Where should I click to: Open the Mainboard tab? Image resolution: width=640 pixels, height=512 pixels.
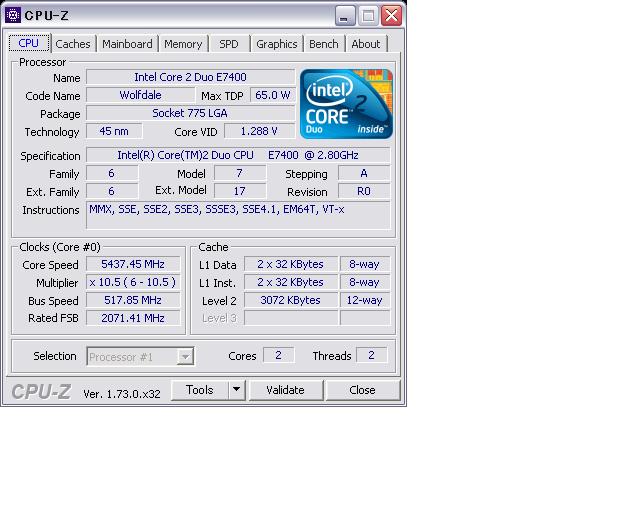127,44
